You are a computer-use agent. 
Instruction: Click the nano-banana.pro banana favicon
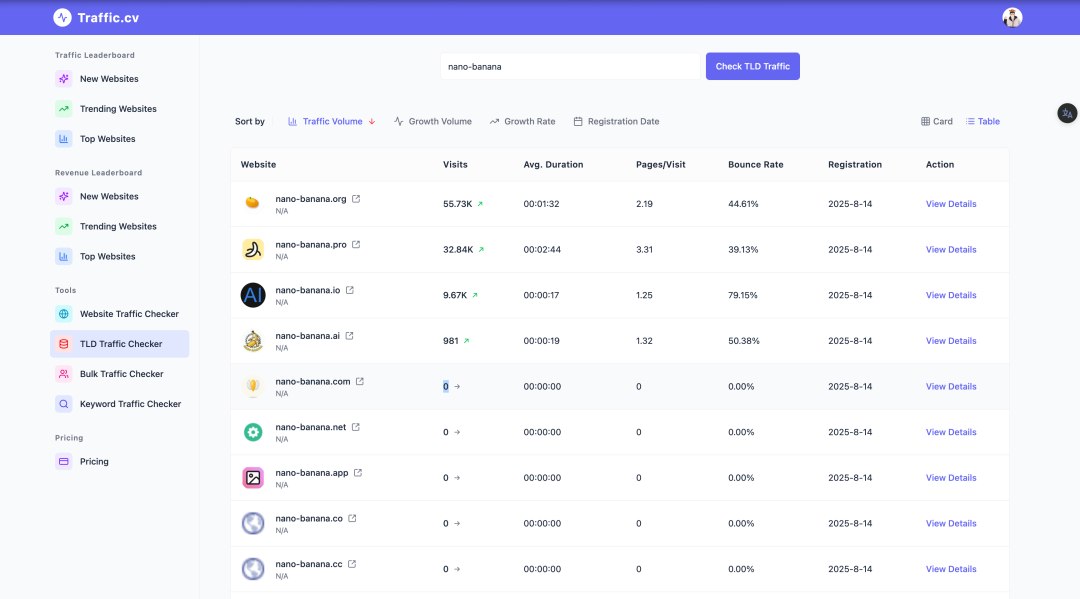(x=253, y=249)
